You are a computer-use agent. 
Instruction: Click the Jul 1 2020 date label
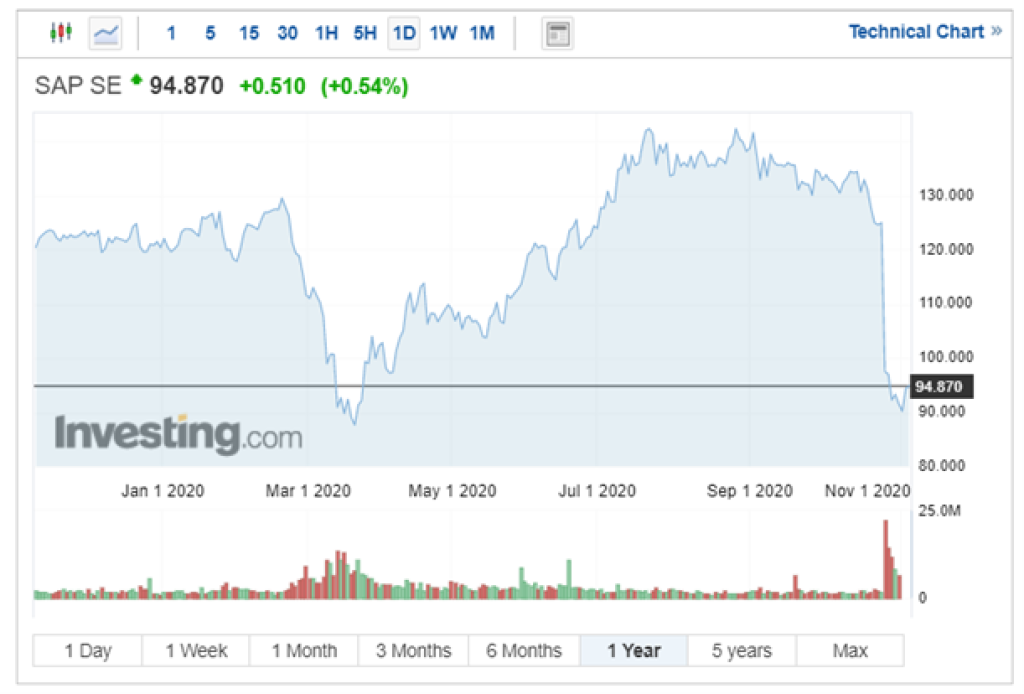597,490
